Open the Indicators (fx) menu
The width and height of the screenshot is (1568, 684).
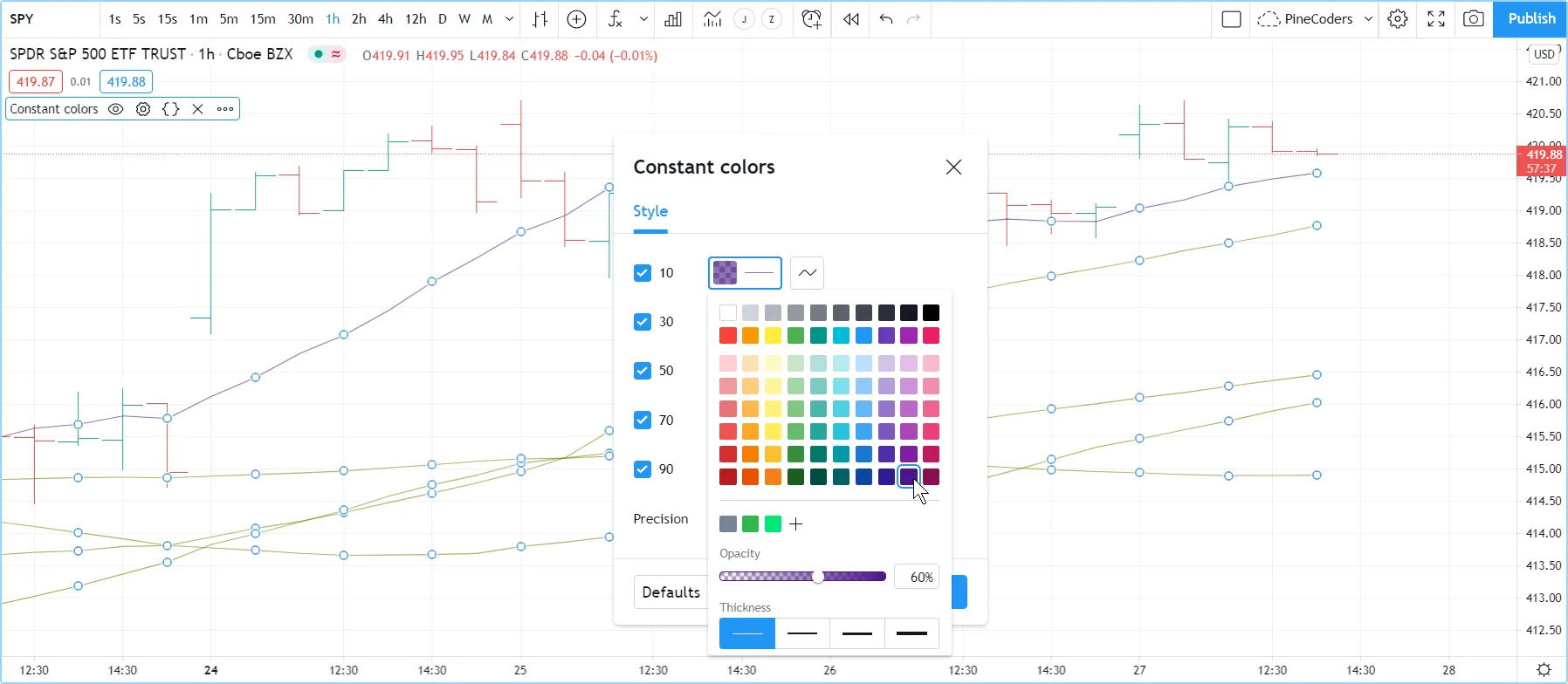click(616, 19)
